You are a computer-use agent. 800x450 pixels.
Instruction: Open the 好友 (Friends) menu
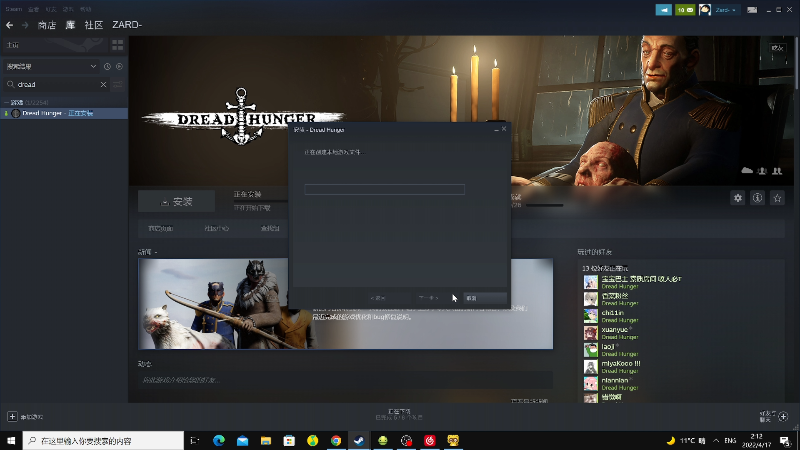51,9
